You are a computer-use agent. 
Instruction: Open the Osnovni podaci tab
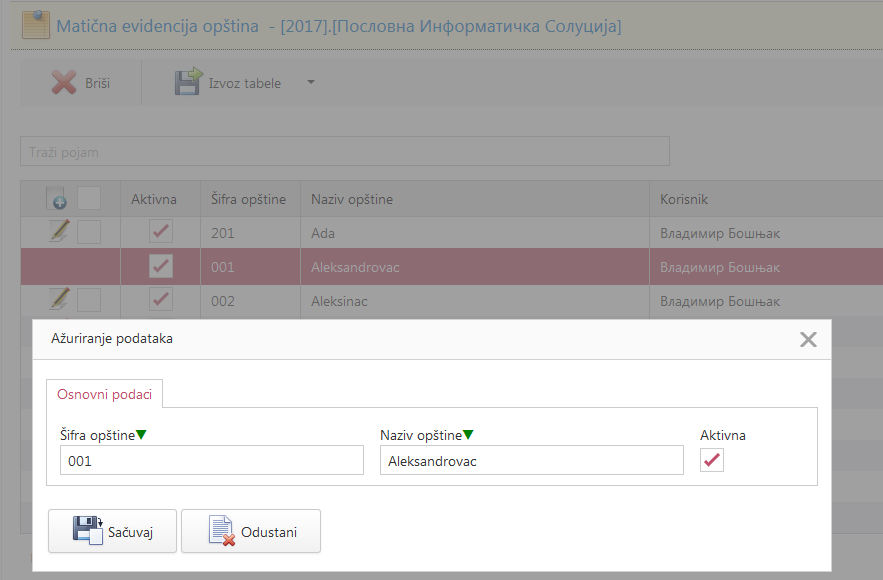coord(105,394)
